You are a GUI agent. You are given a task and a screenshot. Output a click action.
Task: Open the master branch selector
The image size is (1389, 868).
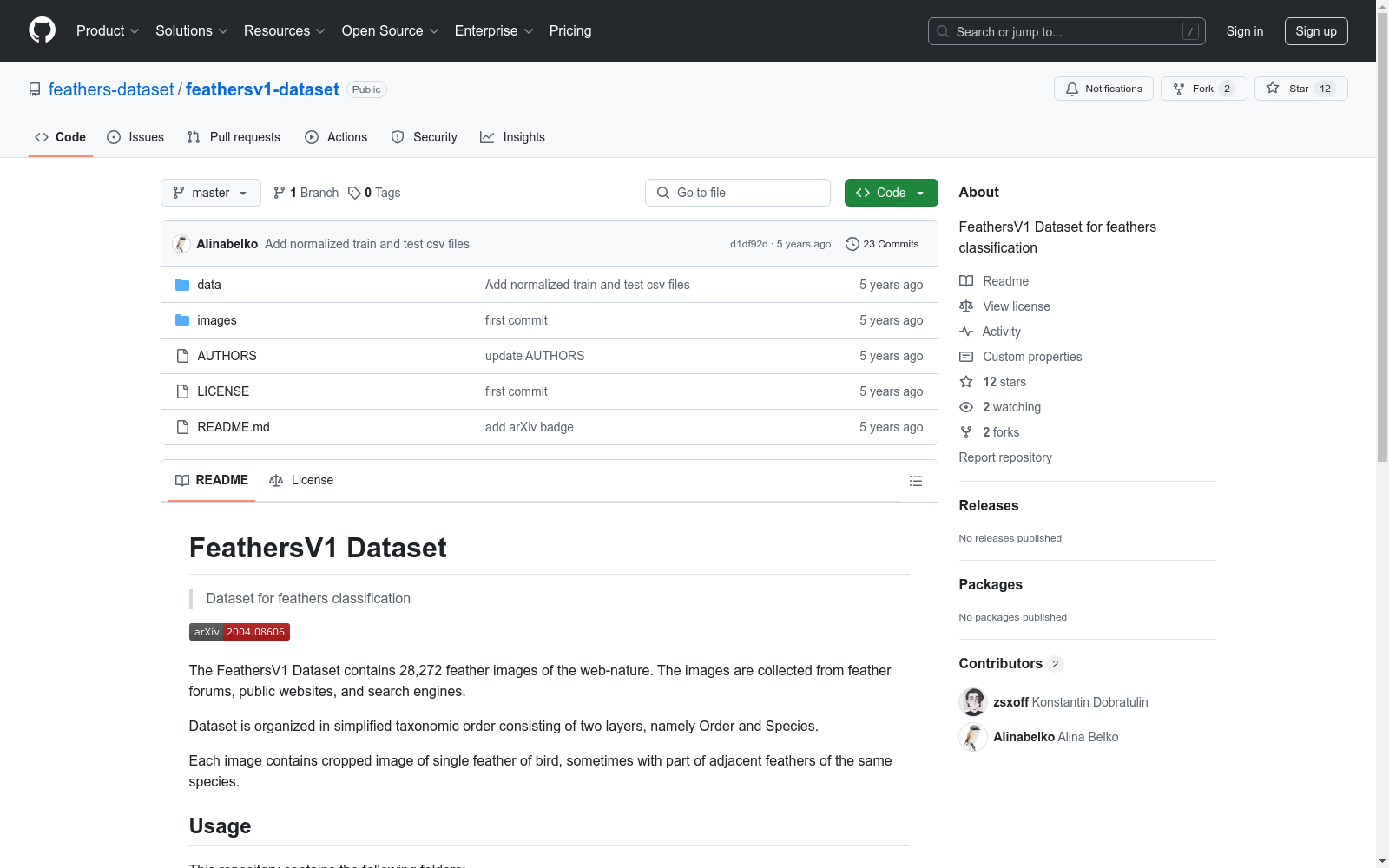(x=211, y=193)
